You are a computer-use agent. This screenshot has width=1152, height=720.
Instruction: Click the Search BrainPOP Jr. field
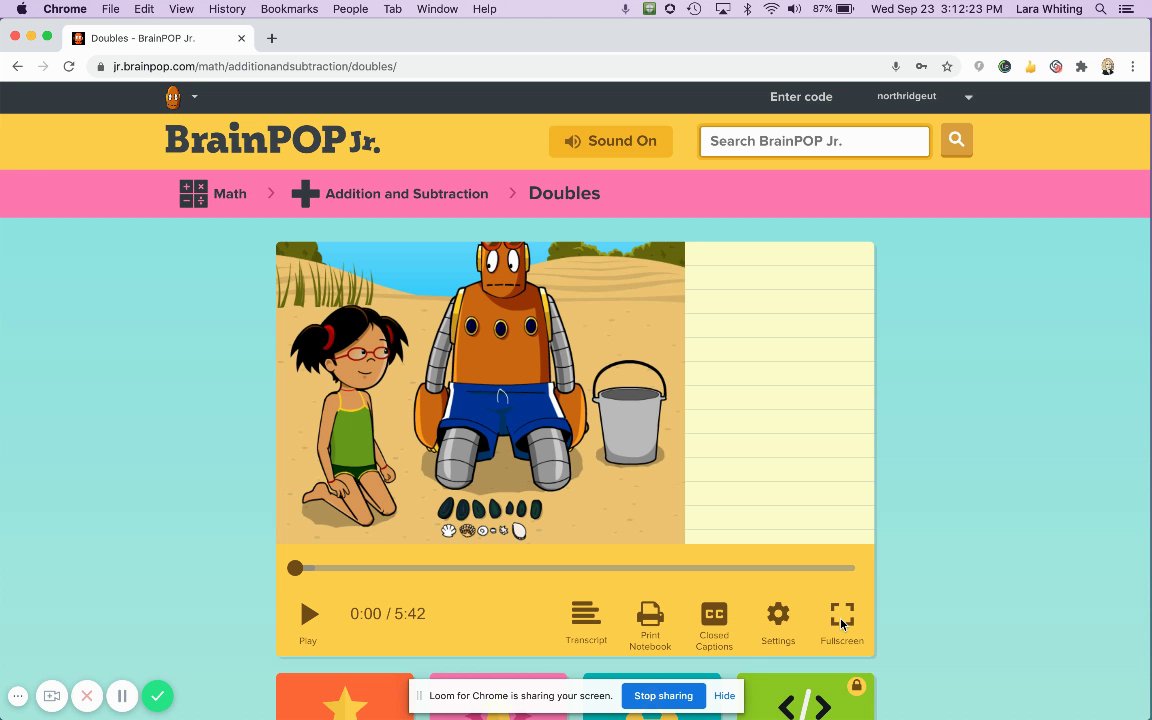815,141
